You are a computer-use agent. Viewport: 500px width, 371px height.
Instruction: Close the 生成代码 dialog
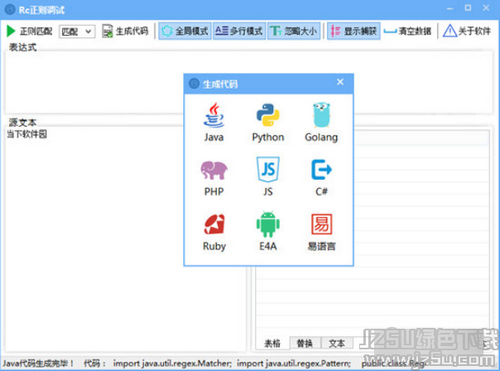click(x=340, y=82)
